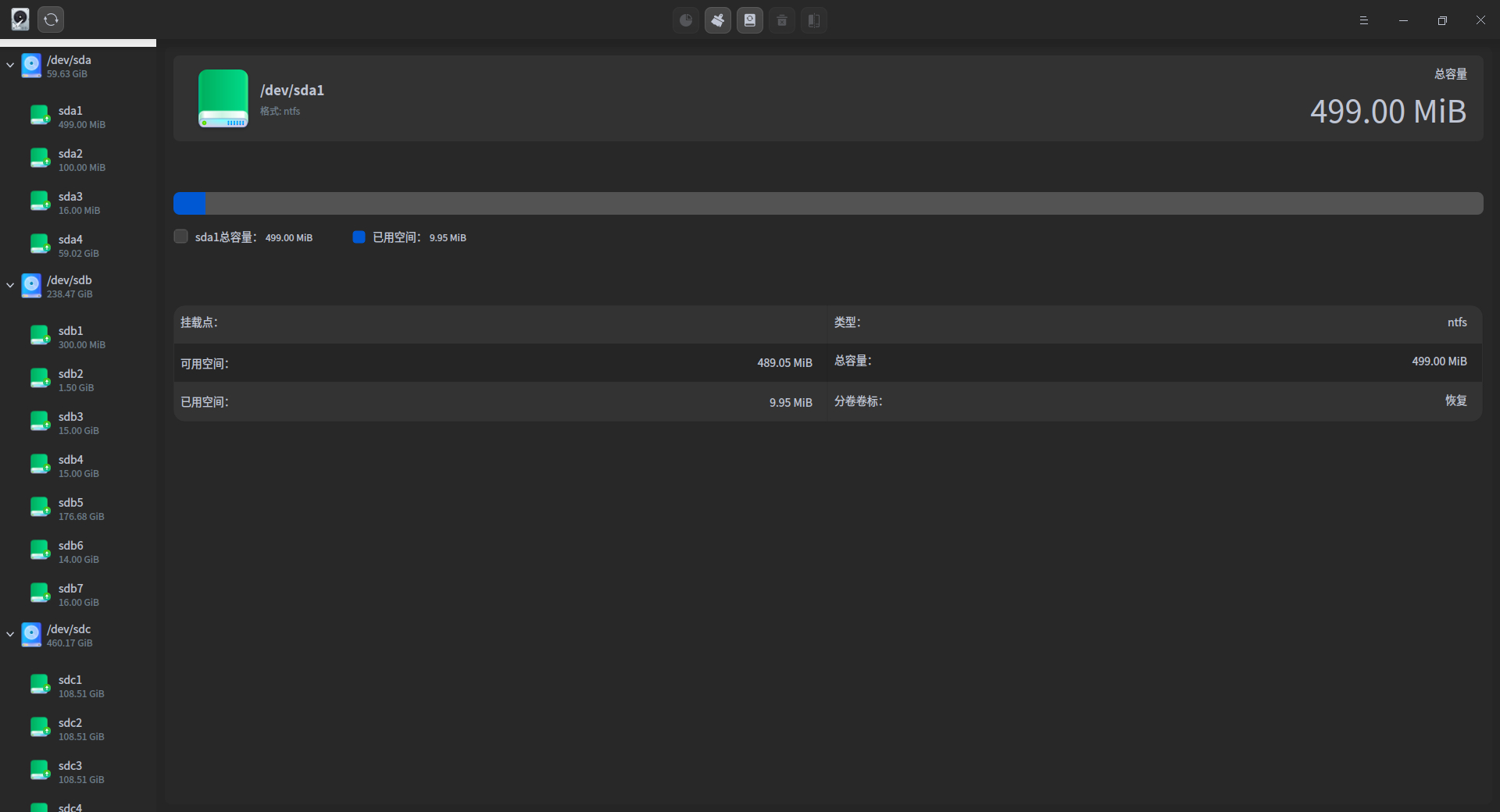
Task: Select the sdb6 partition icon
Action: click(x=41, y=550)
